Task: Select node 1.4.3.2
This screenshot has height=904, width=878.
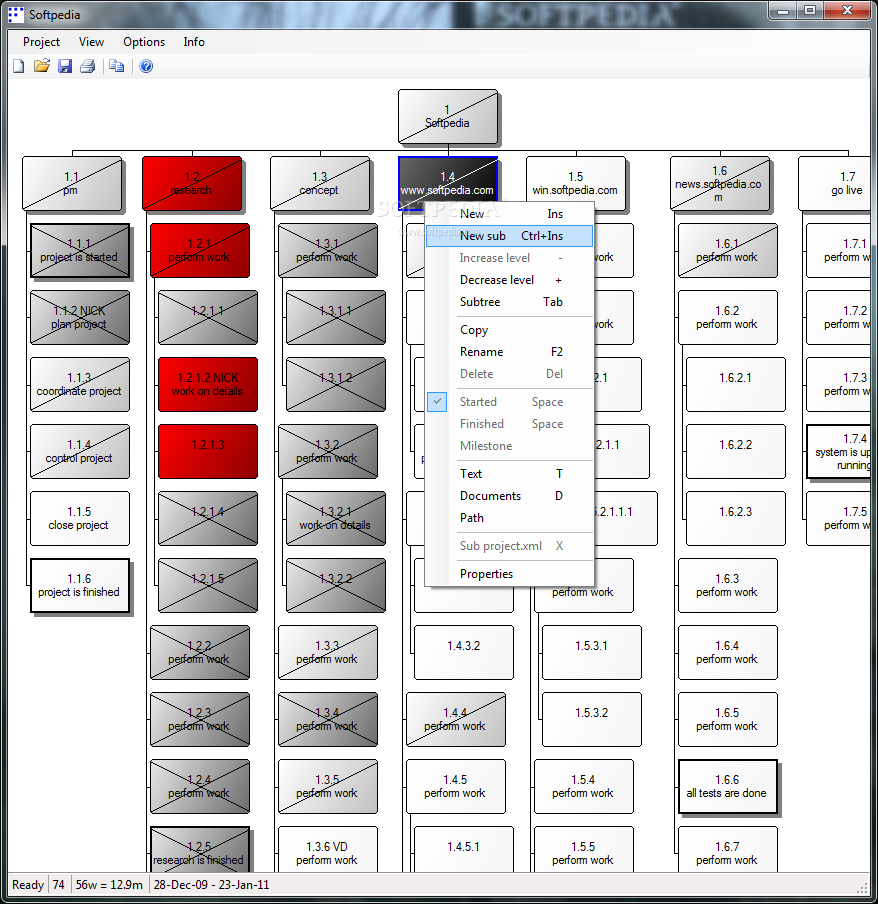Action: tap(464, 653)
